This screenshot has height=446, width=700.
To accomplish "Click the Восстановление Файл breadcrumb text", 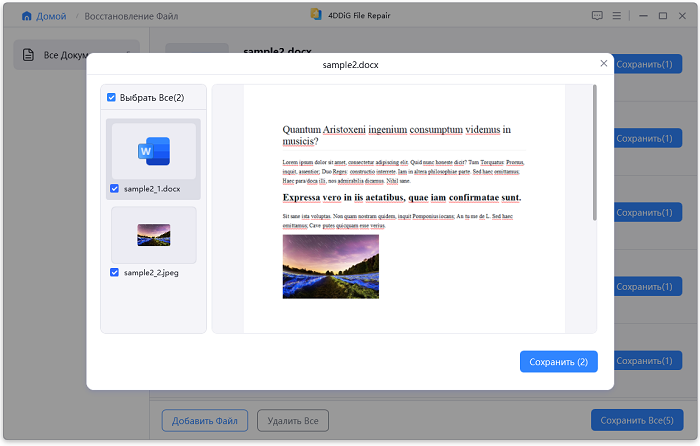I will click(131, 16).
